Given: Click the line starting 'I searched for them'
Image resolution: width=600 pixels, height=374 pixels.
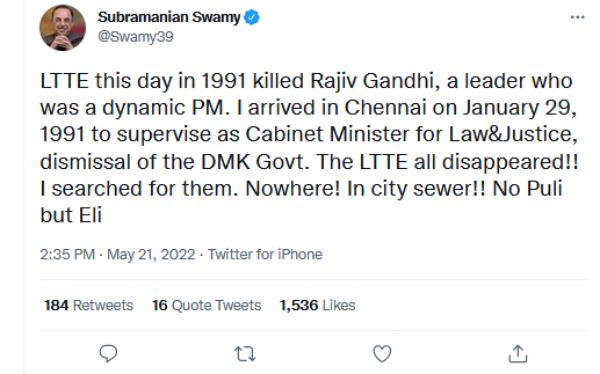Looking at the screenshot, I should 301,188.
